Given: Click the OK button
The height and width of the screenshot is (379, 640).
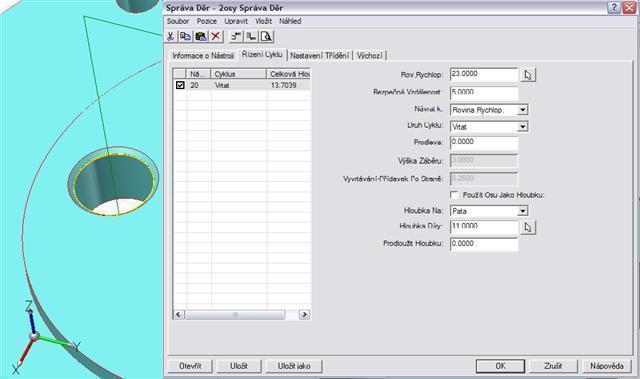Looking at the screenshot, I should (500, 366).
